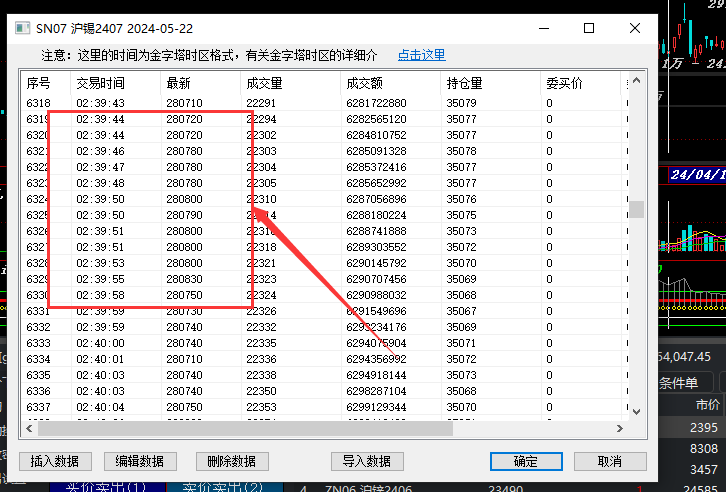Maximize the SN07 data window

[589, 28]
